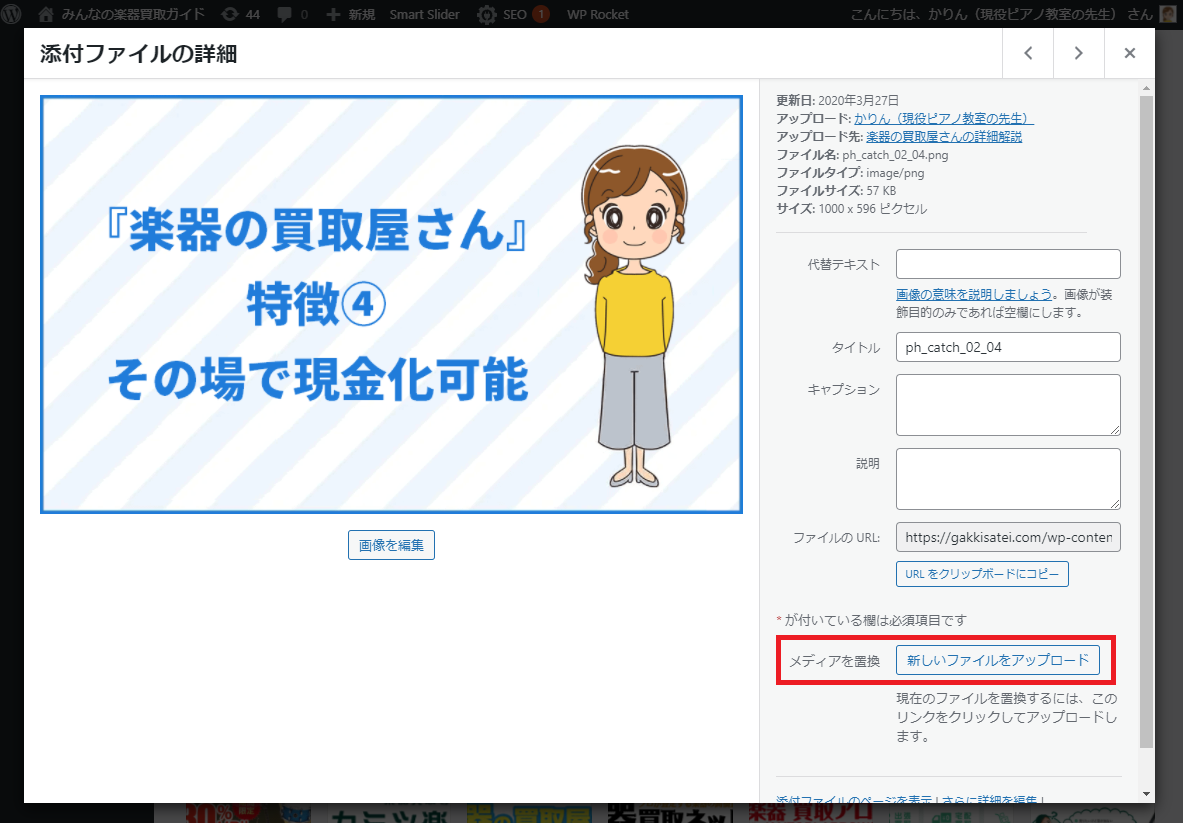Open the site home icon in admin bar
Image resolution: width=1183 pixels, height=823 pixels.
45,14
